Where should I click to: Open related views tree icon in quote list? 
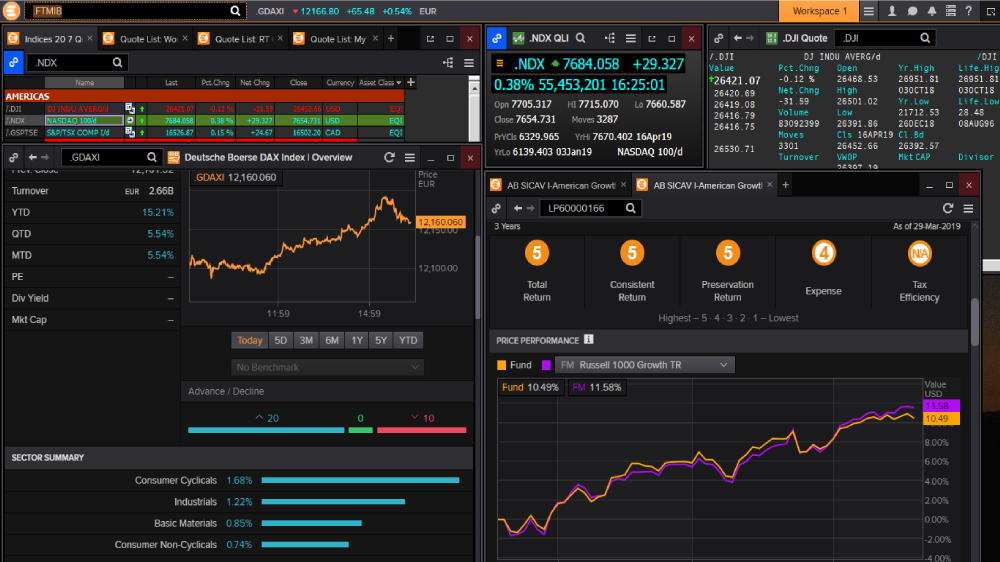click(x=448, y=63)
